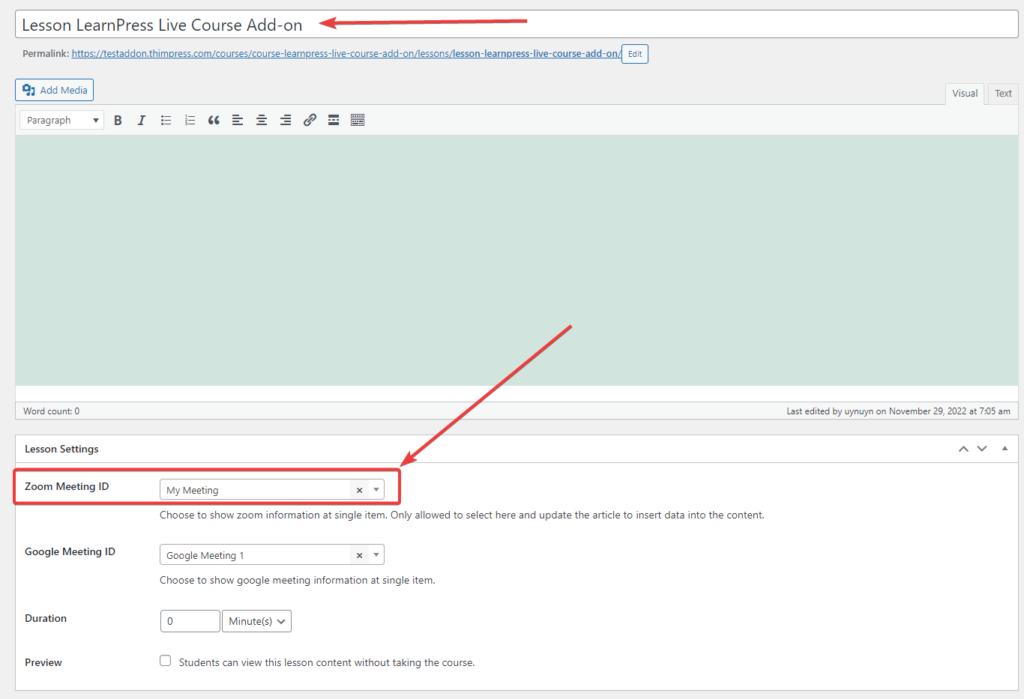The width and height of the screenshot is (1024, 699).
Task: Click Edit next to the permalink
Action: [x=634, y=55]
